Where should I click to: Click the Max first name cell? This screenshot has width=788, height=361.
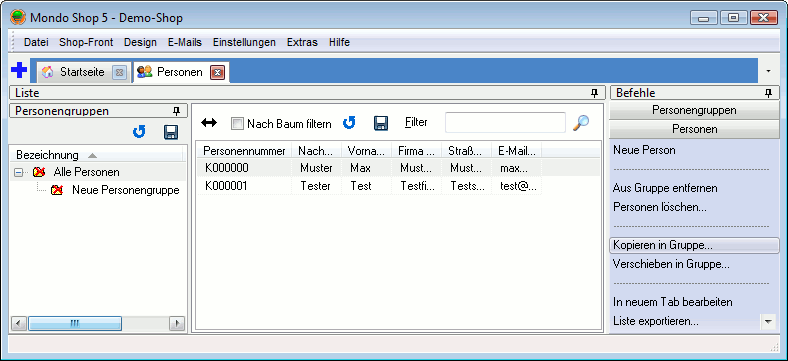click(x=367, y=167)
